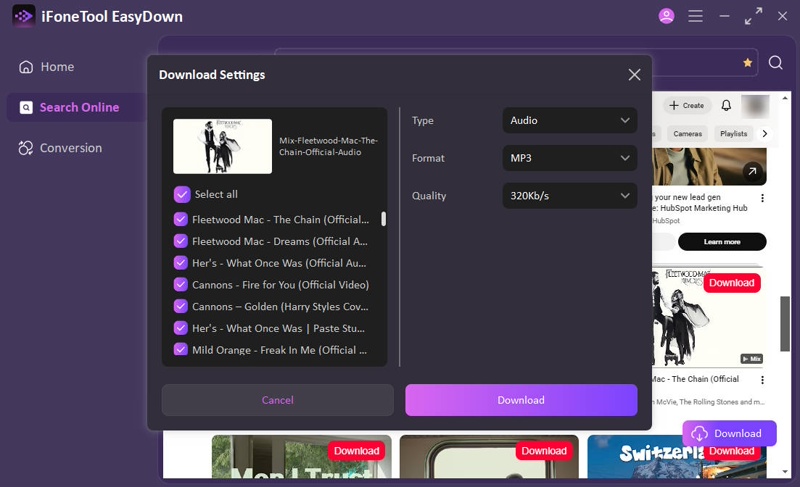Click the YouTube Create button
Image resolution: width=800 pixels, height=487 pixels.
point(687,106)
